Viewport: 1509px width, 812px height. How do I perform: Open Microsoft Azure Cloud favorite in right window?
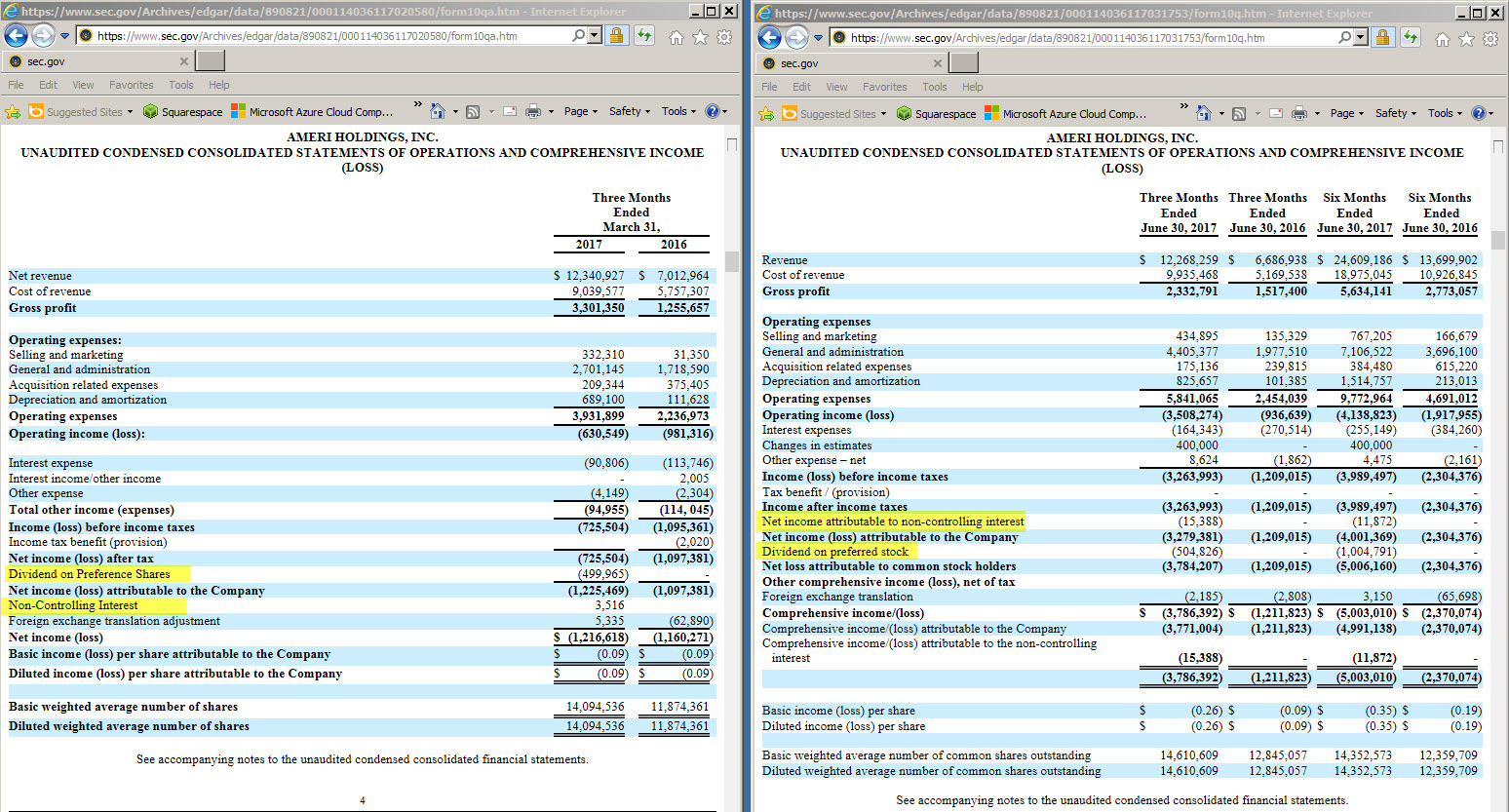[x=1065, y=114]
